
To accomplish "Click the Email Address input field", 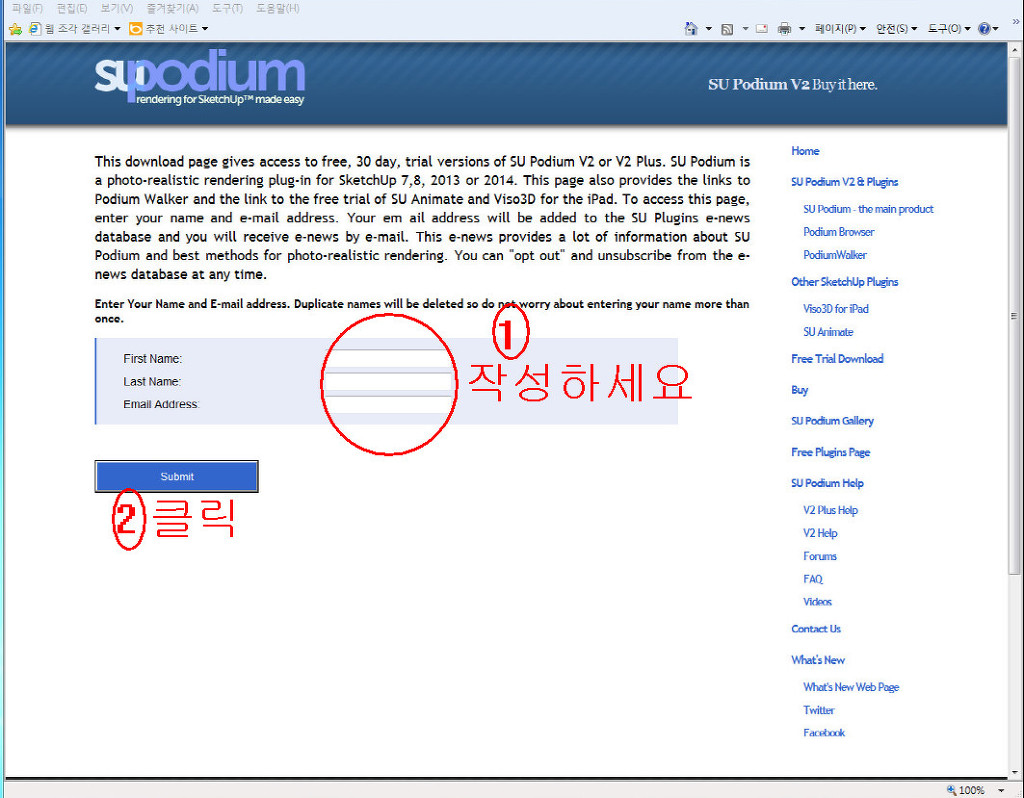I will pyautogui.click(x=389, y=404).
